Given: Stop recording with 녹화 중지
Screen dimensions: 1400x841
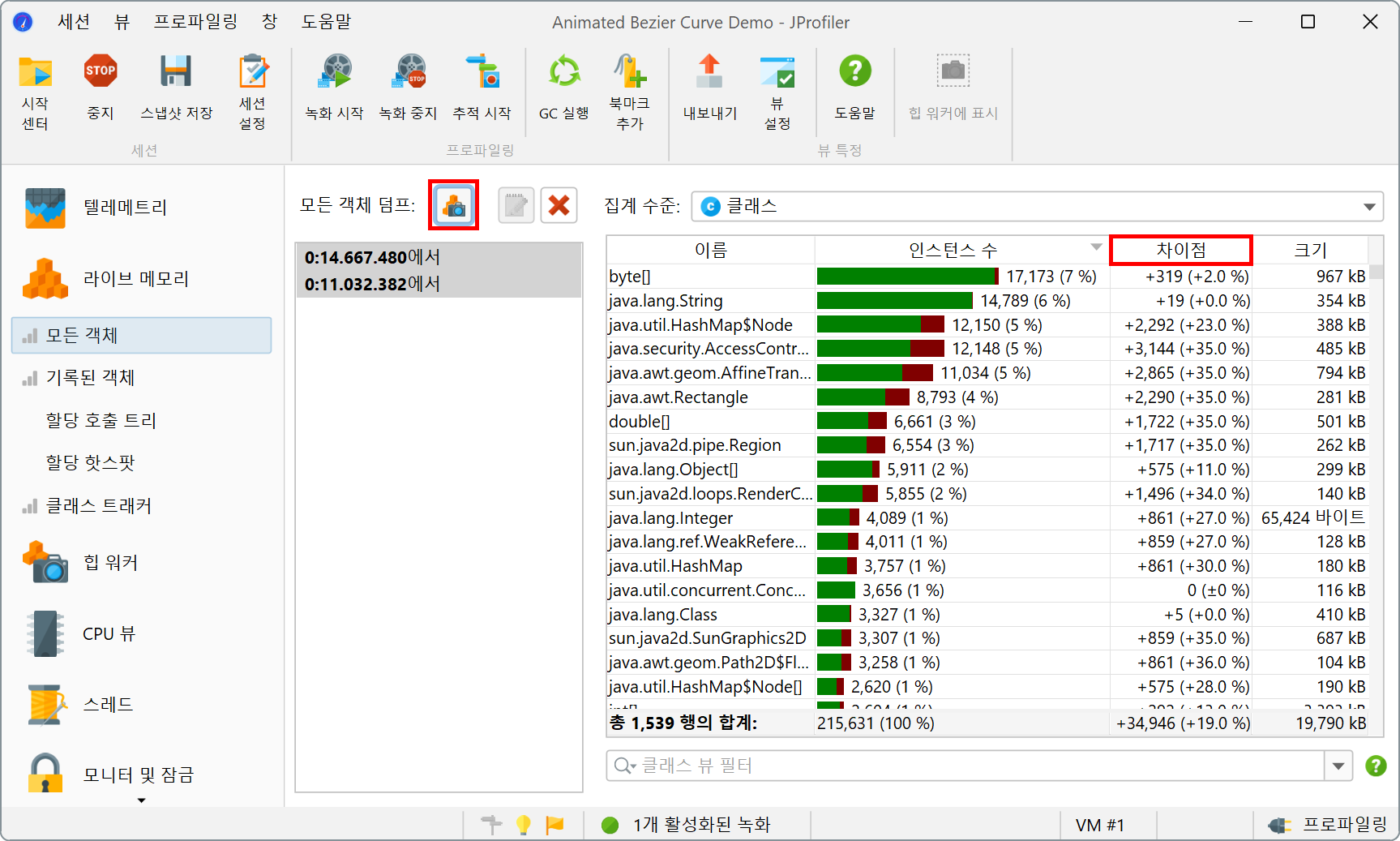Looking at the screenshot, I should coord(409,88).
